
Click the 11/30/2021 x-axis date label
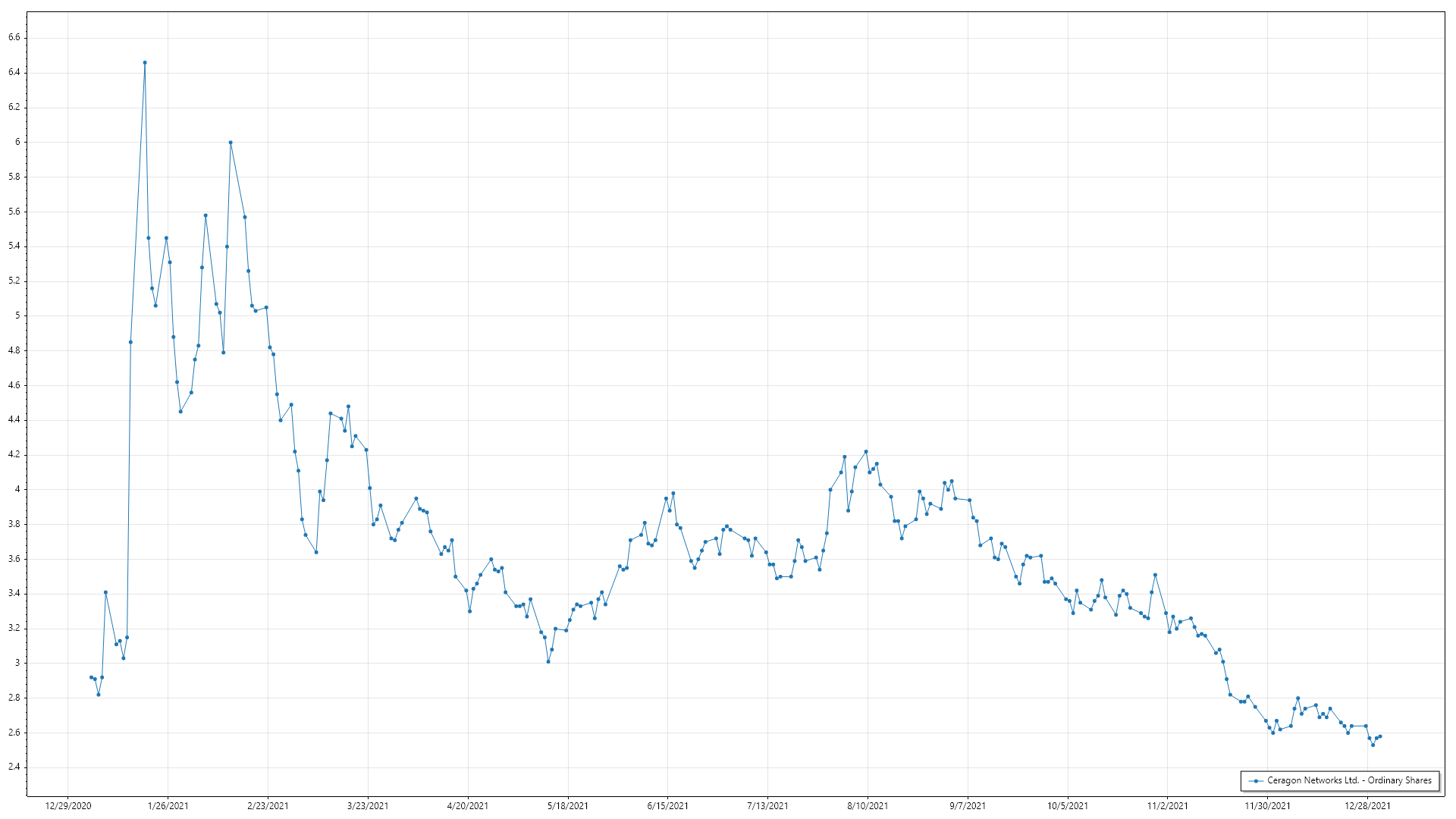click(1267, 806)
